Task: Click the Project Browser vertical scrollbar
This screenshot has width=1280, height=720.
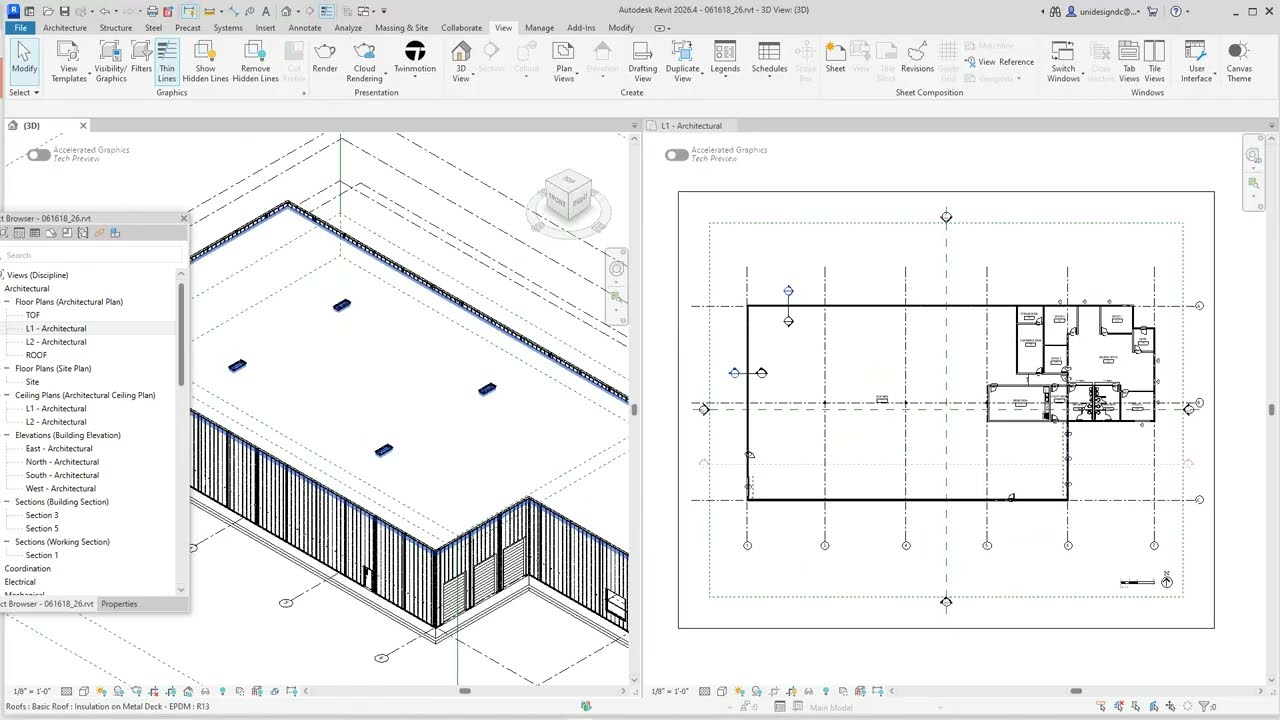Action: click(181, 335)
